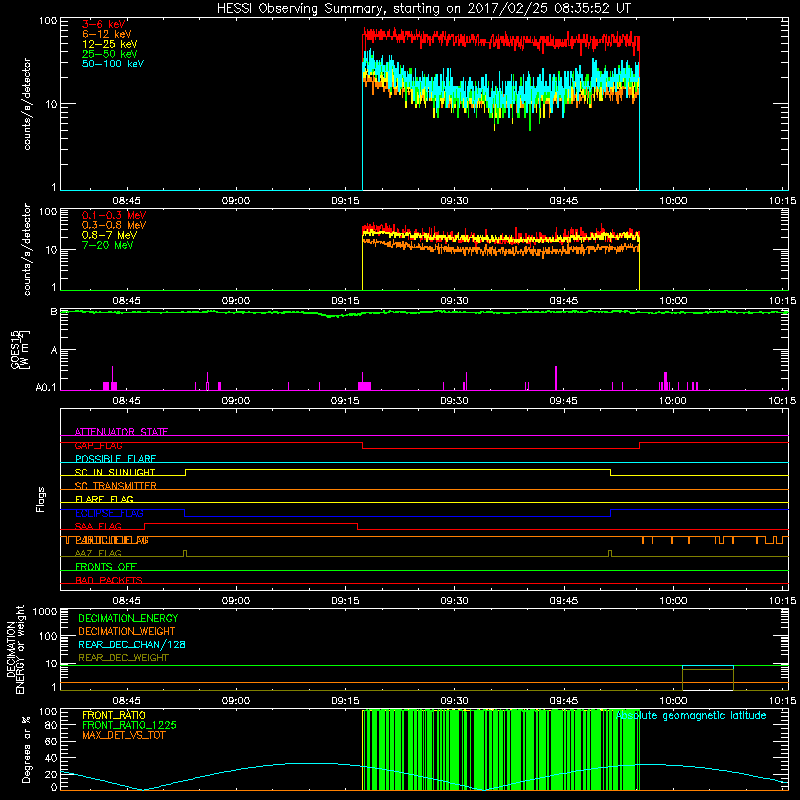Select the FRONTS_OFF flag label
The width and height of the screenshot is (800, 800).
click(x=106, y=567)
